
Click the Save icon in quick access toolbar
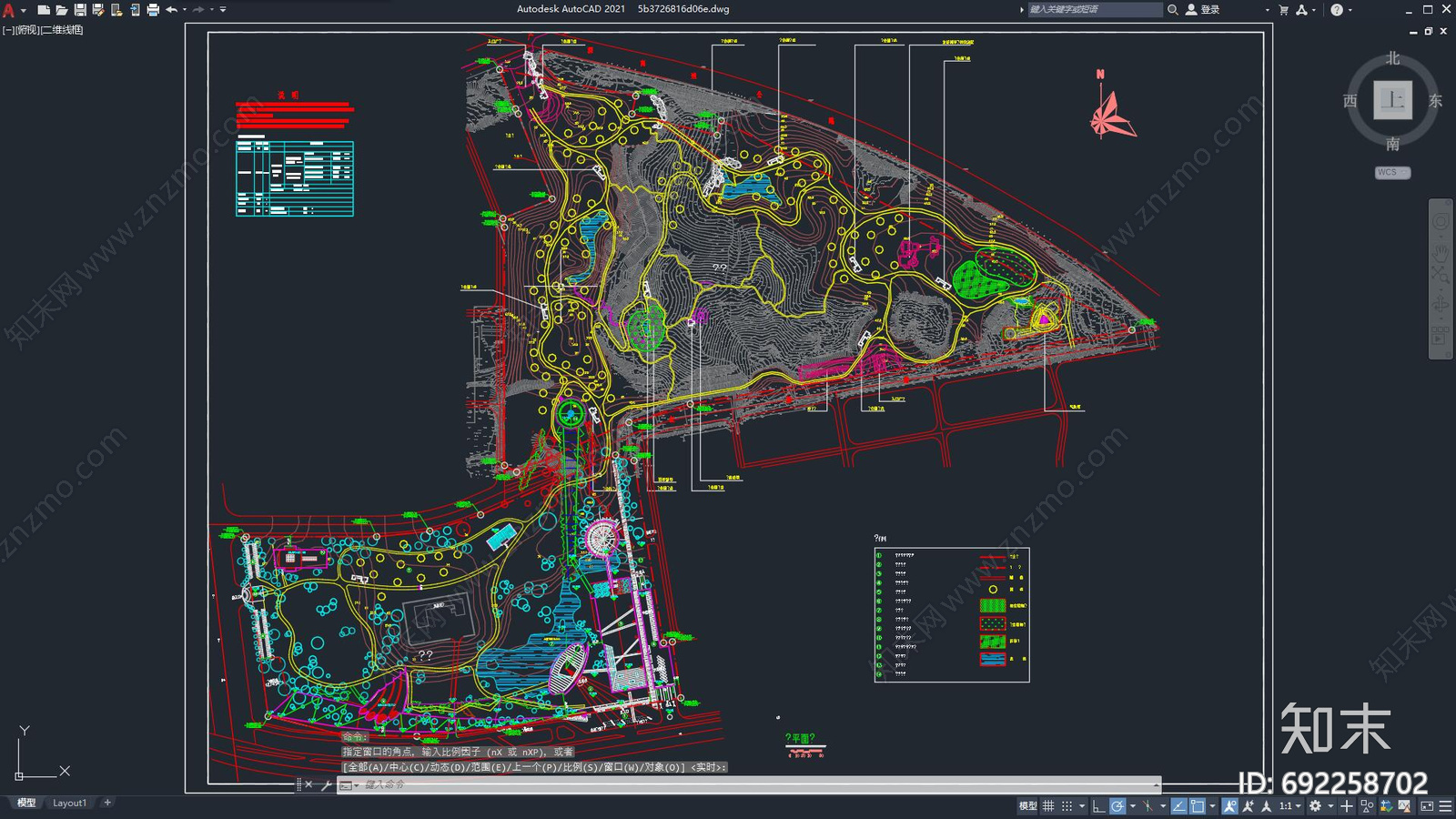80,10
